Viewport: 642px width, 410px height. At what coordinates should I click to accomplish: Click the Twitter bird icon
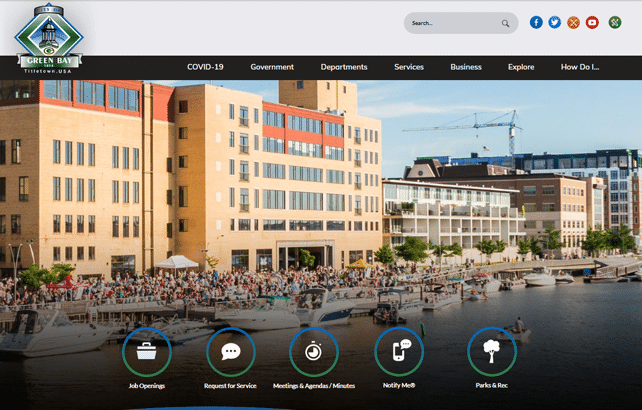[554, 22]
